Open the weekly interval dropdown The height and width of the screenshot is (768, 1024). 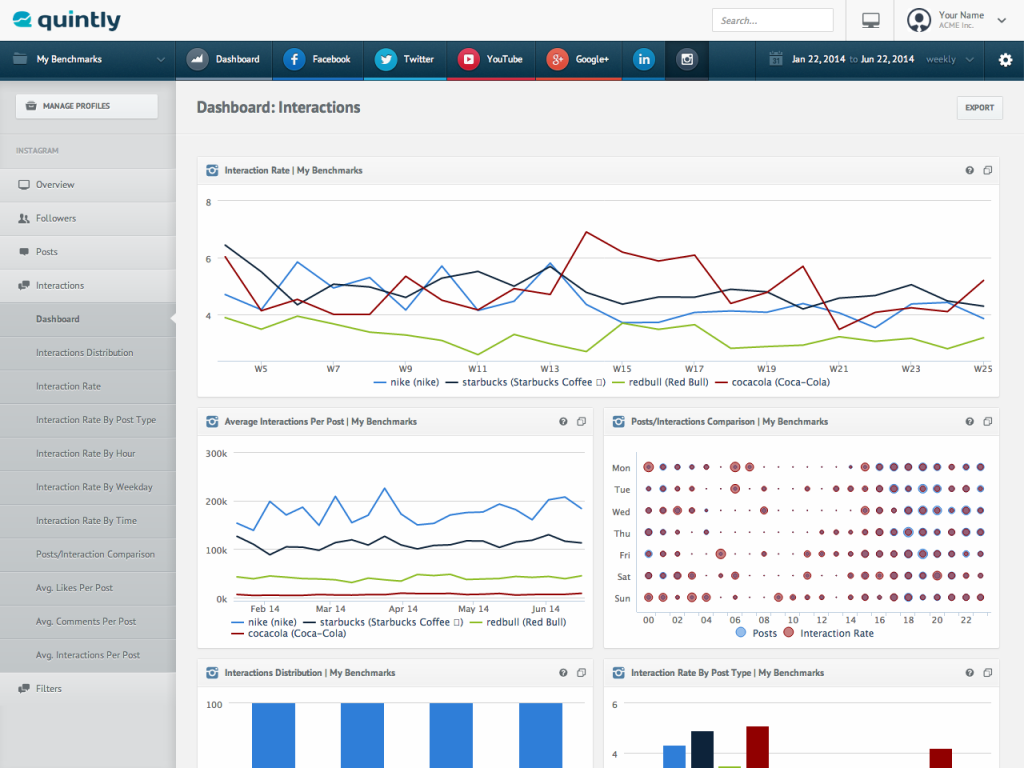tap(950, 59)
